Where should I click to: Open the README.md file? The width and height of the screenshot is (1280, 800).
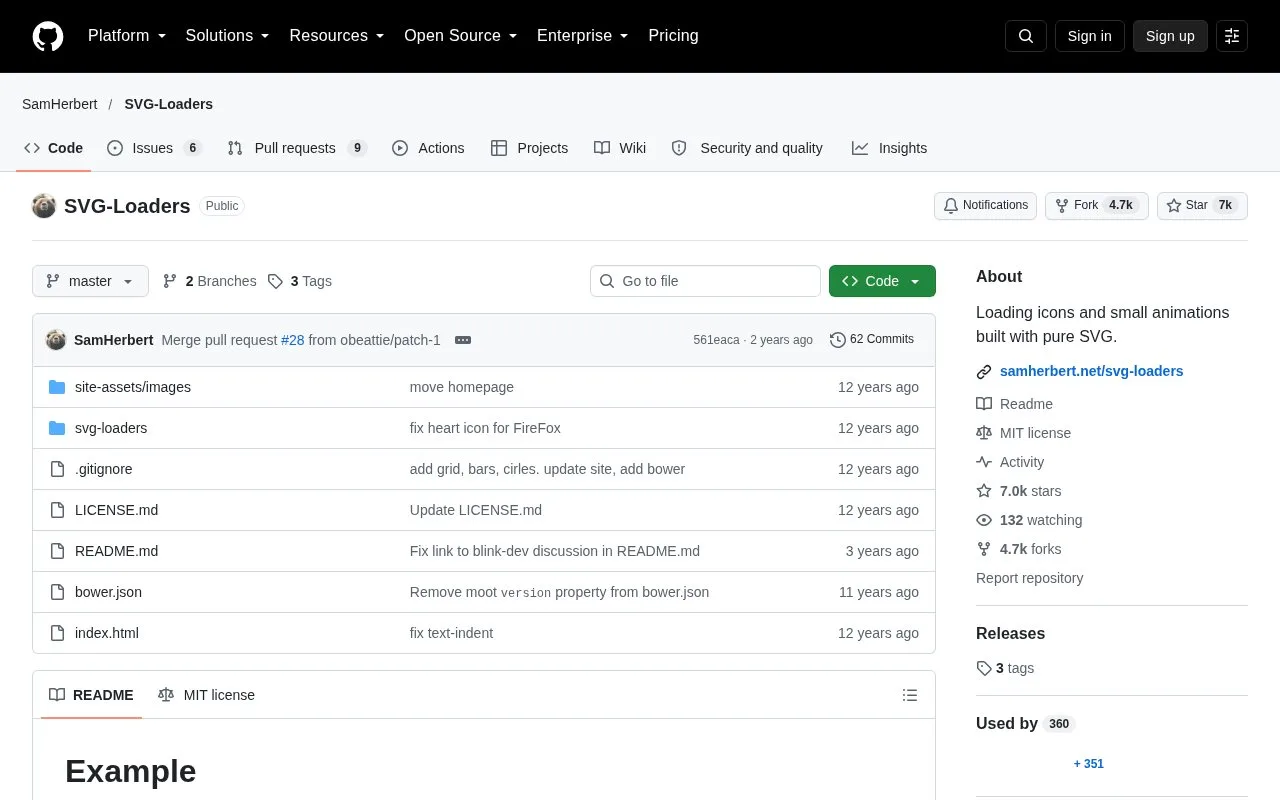(116, 551)
